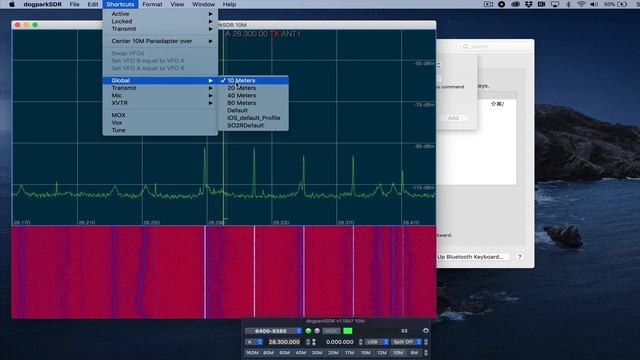Select the MOX shortcut item
Screen dimensions: 640x360
(x=160, y=115)
